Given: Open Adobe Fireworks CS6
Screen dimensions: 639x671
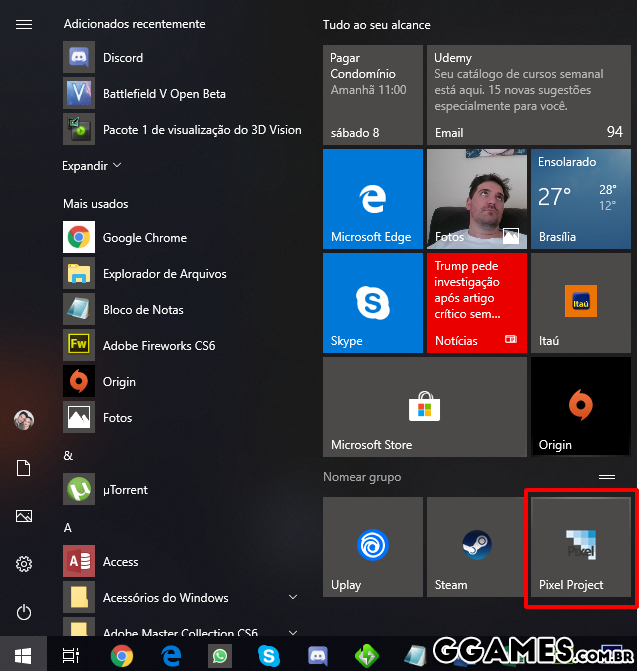Looking at the screenshot, I should [x=182, y=345].
